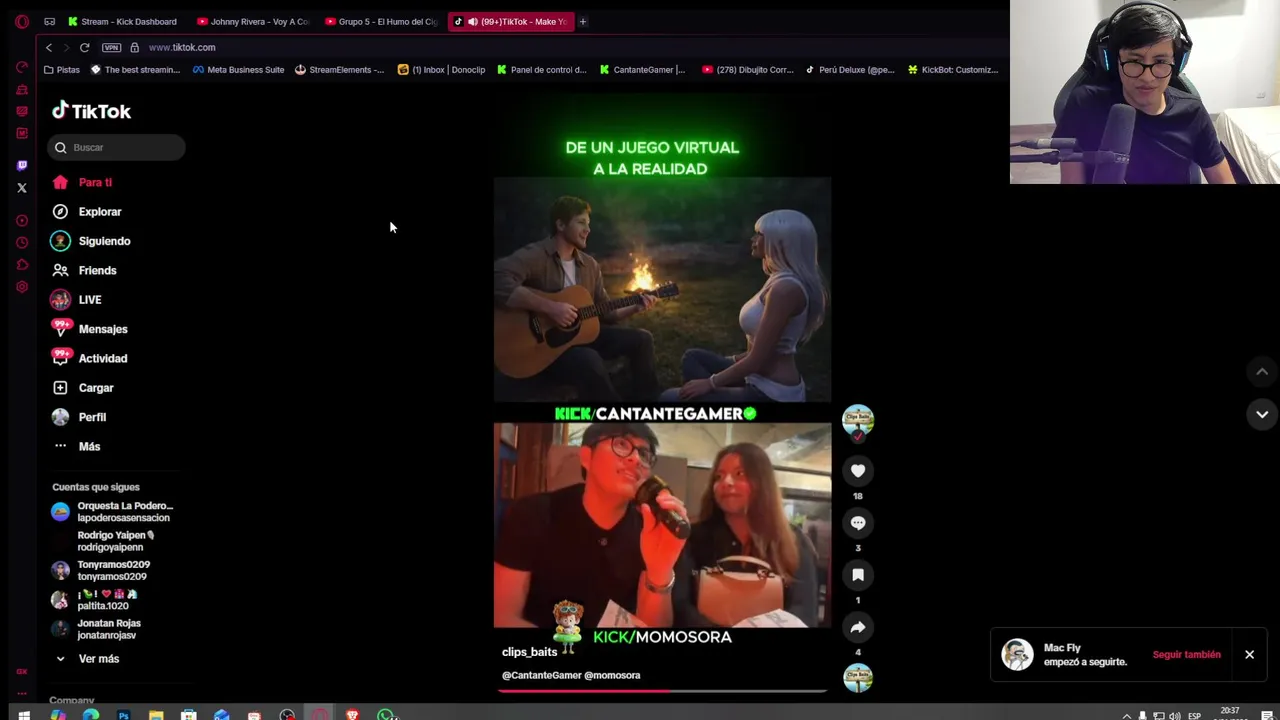Open the Explorar page
The width and height of the screenshot is (1280, 720).
click(86, 212)
